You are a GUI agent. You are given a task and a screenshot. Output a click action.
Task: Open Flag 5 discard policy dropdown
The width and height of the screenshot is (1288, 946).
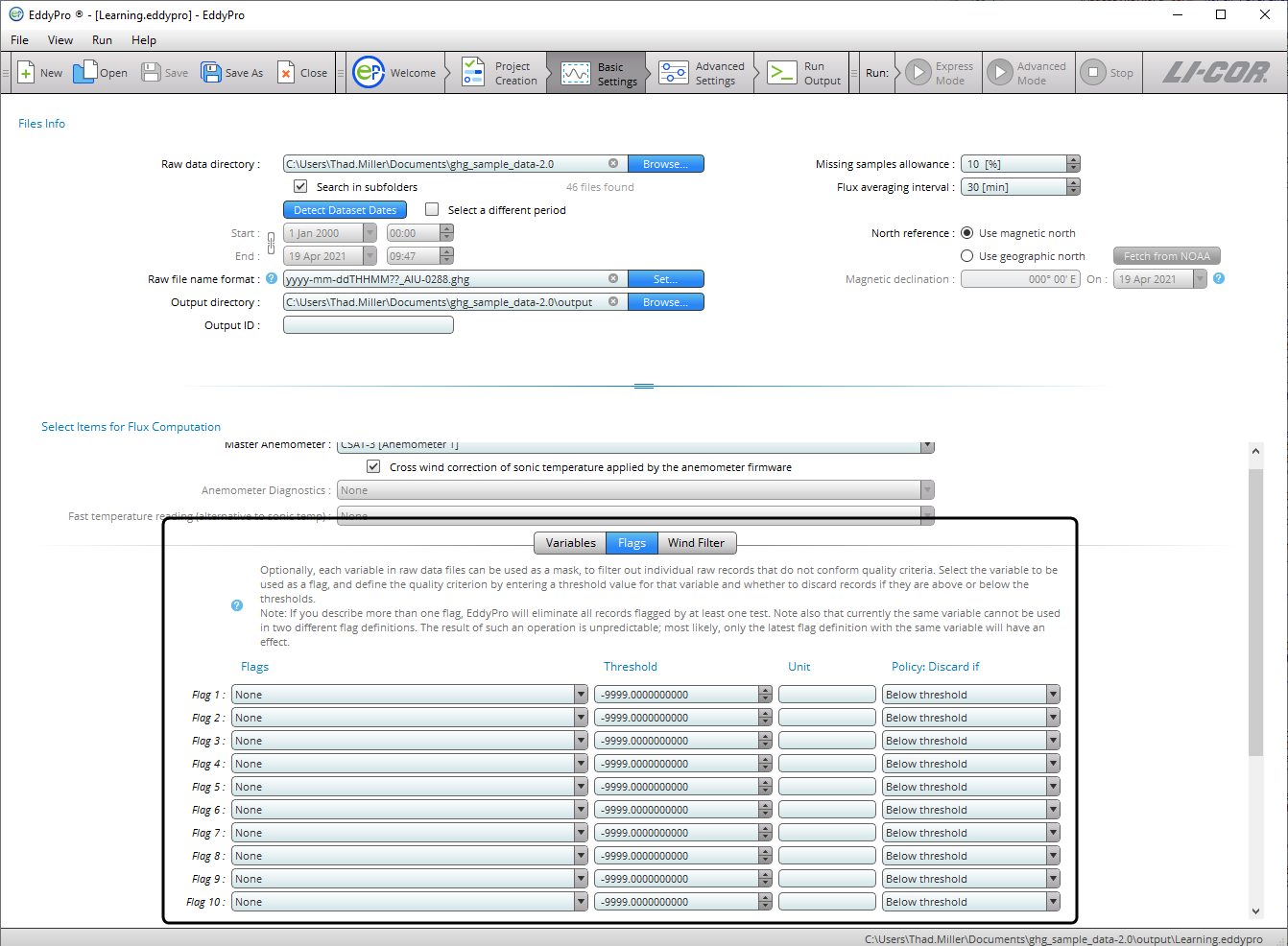click(x=1053, y=787)
